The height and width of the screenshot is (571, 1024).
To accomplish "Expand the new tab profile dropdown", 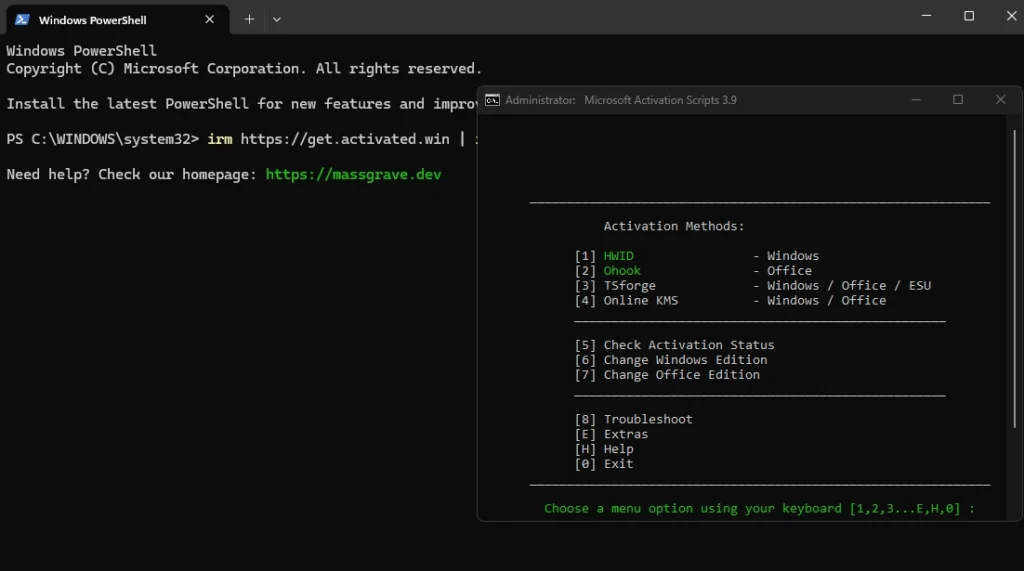I will (x=277, y=20).
